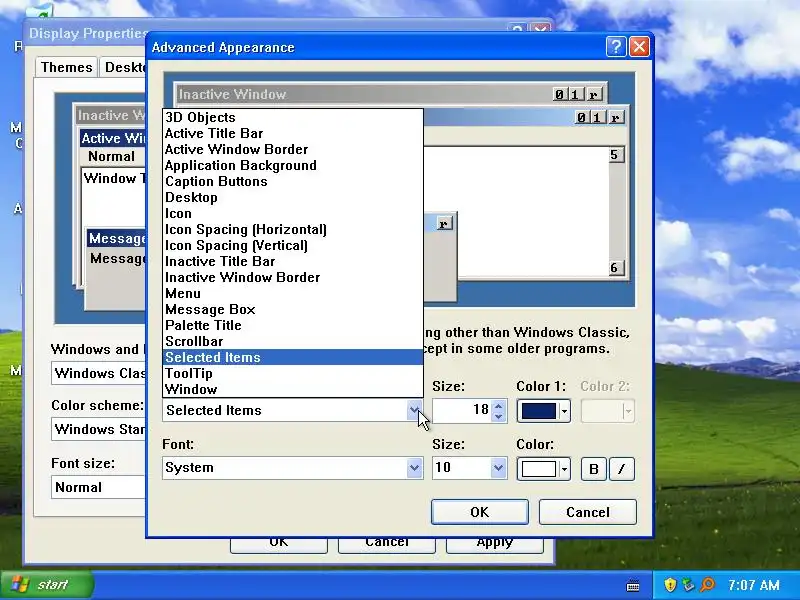The image size is (800, 600).
Task: Select Inactive Title Bar entry
Action: pos(293,261)
